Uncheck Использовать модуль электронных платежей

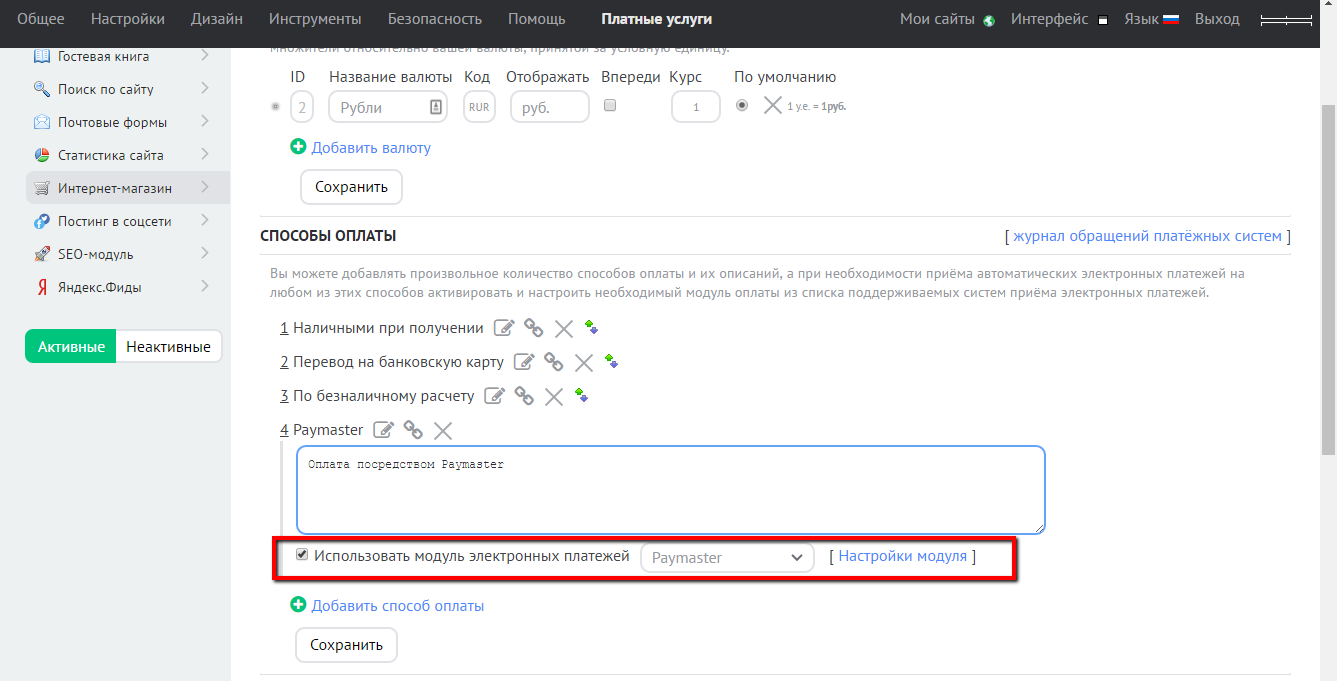point(302,555)
